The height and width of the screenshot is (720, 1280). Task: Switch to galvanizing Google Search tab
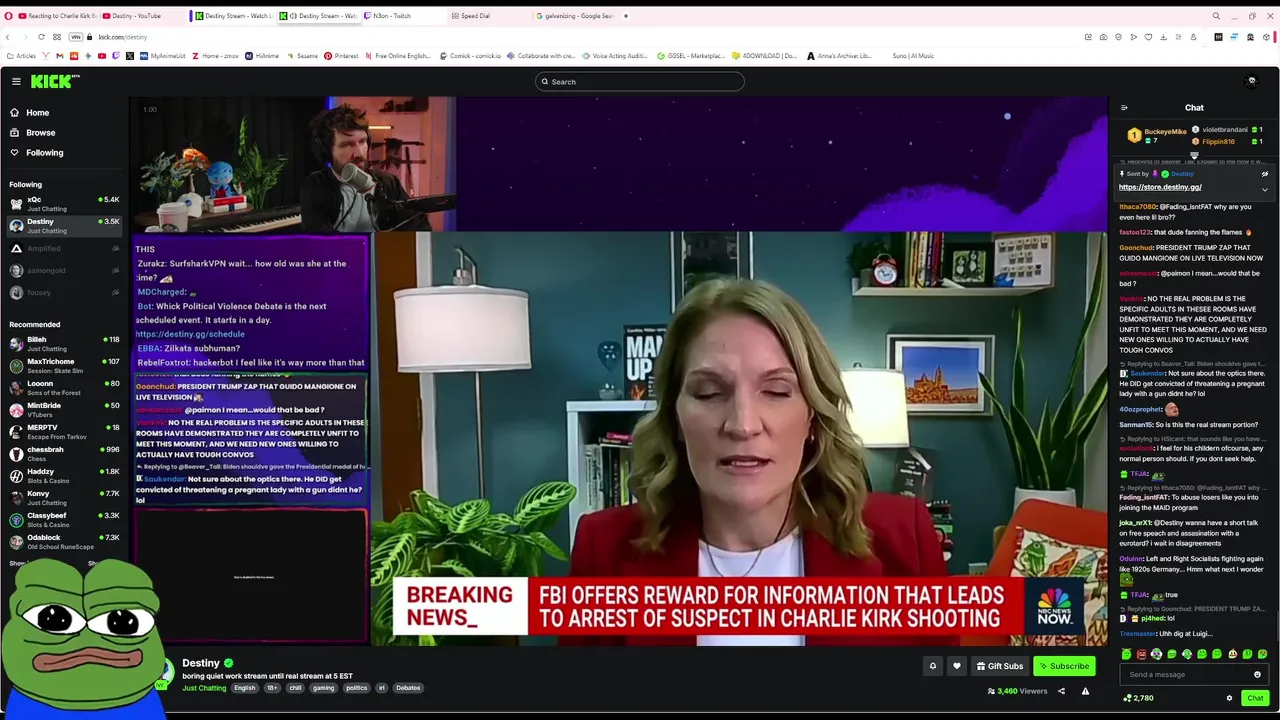pyautogui.click(x=575, y=16)
